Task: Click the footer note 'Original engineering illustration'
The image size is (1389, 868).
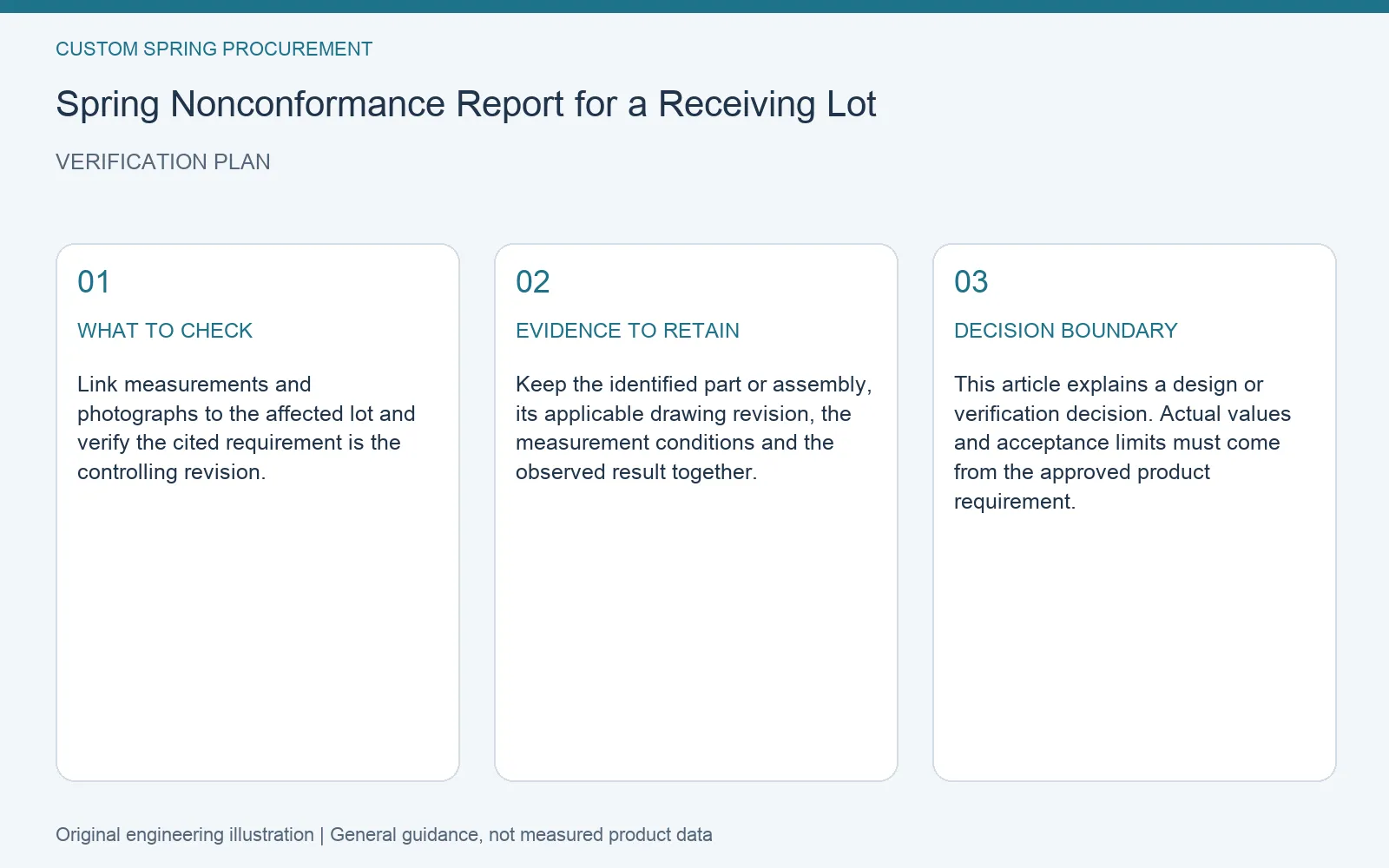Action: 185,835
